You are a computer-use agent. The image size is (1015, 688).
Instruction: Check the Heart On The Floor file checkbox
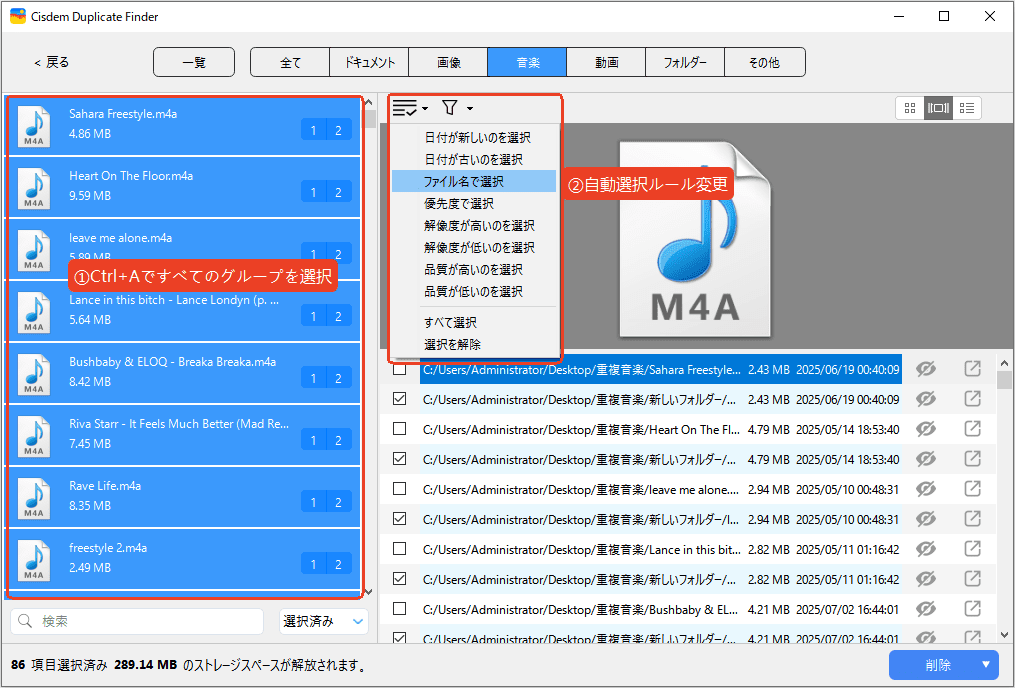tap(400, 429)
